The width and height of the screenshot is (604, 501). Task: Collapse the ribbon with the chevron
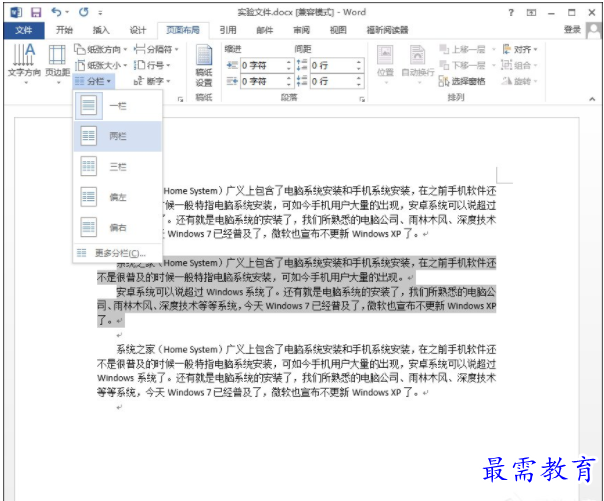pyautogui.click(x=592, y=99)
